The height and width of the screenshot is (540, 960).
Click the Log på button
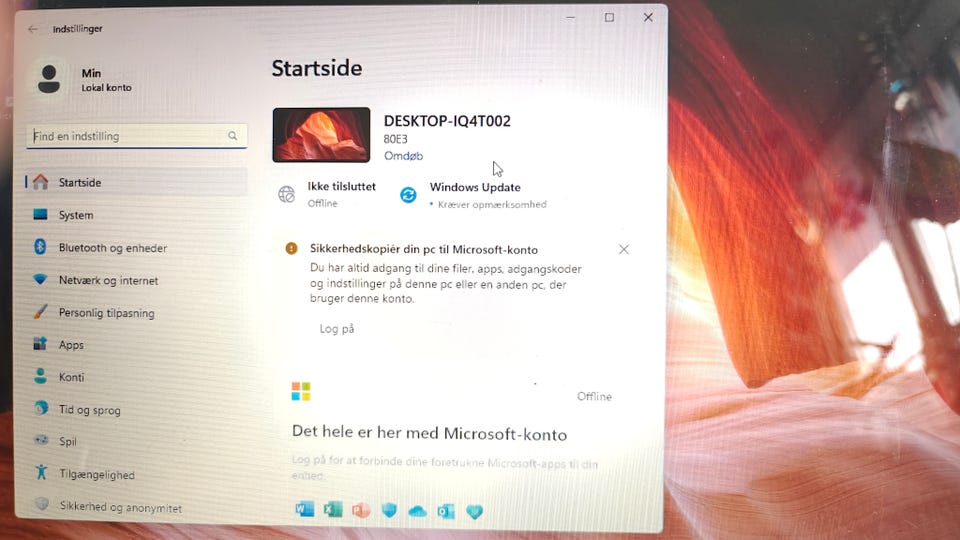[337, 329]
